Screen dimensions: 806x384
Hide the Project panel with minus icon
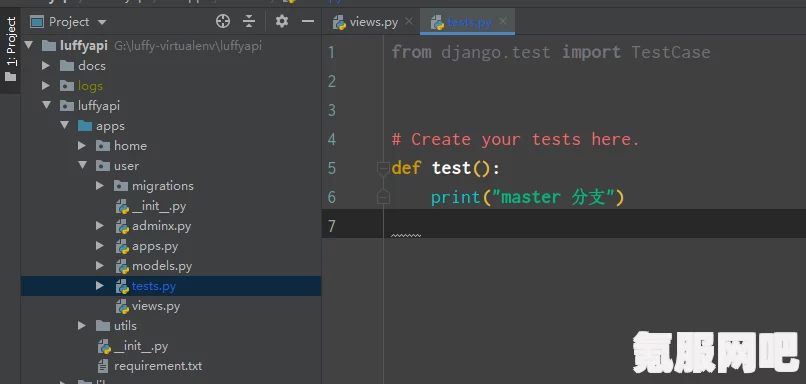[308, 21]
